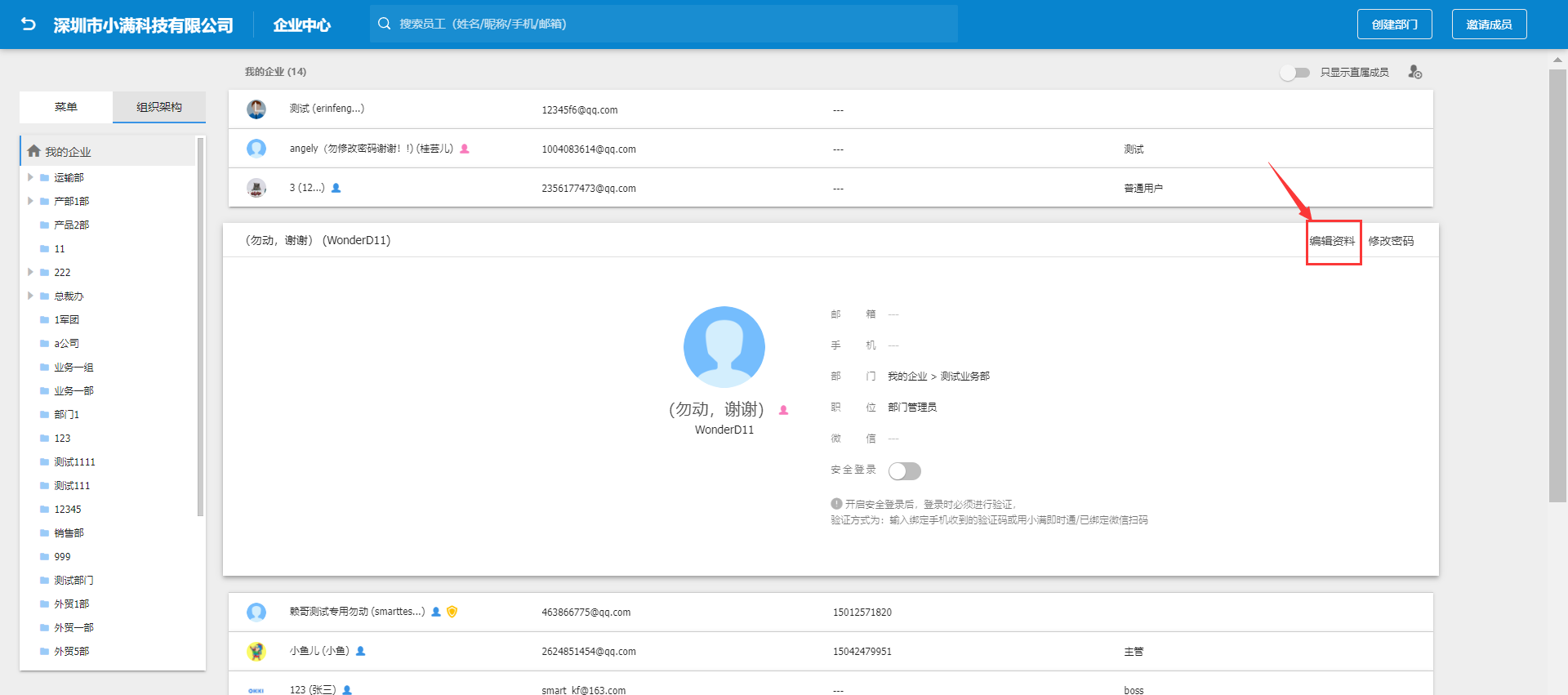1568x695 pixels.
Task: Click the info icon before 开启安全登录后
Action: pos(836,504)
